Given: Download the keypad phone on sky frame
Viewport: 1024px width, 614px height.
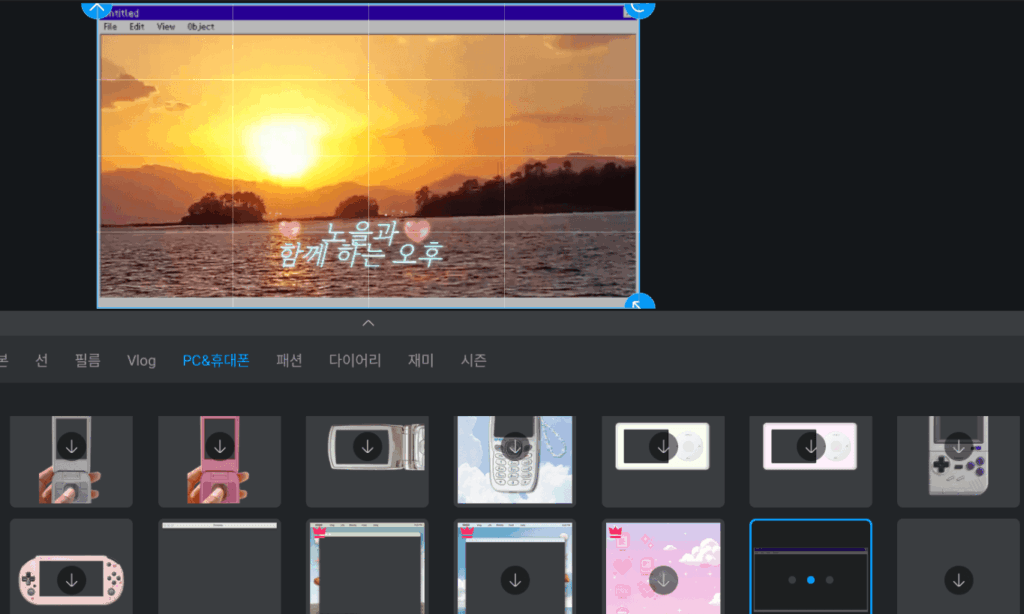Looking at the screenshot, I should pyautogui.click(x=515, y=446).
